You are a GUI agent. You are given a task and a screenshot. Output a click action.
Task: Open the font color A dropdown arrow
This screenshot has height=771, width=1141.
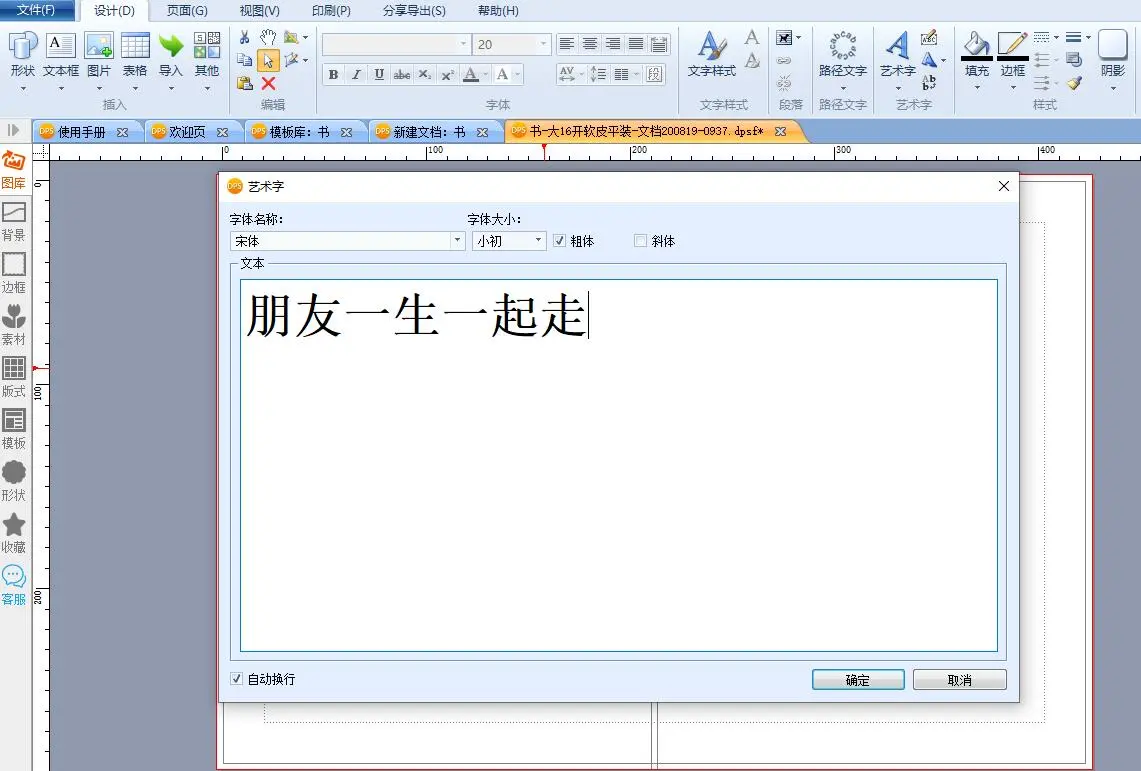(485, 74)
